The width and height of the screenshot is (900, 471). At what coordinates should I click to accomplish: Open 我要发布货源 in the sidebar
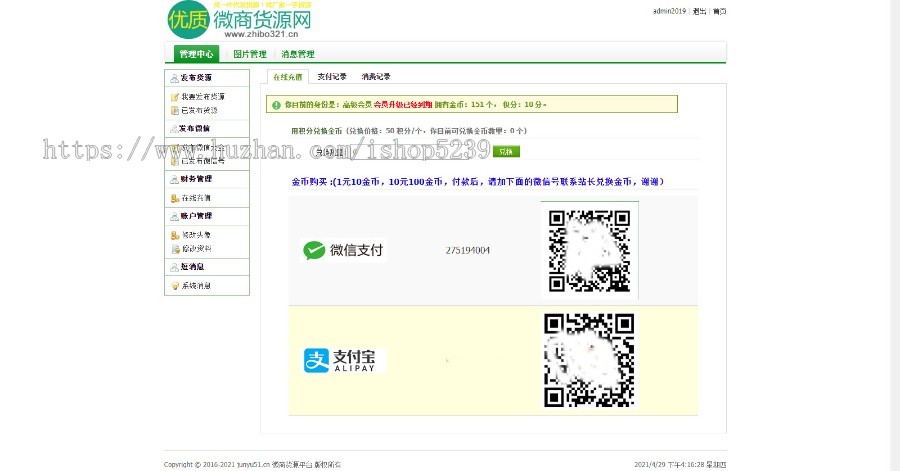point(203,96)
